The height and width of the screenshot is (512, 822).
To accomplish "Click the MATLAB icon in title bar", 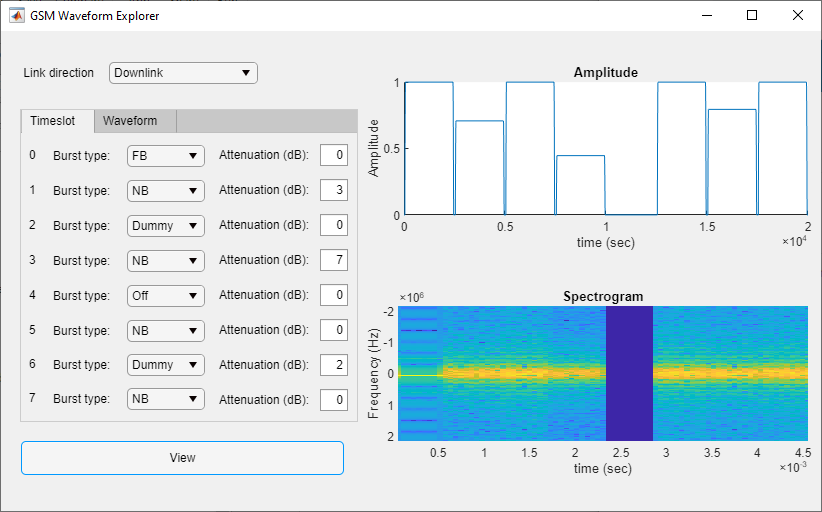I will click(x=17, y=15).
